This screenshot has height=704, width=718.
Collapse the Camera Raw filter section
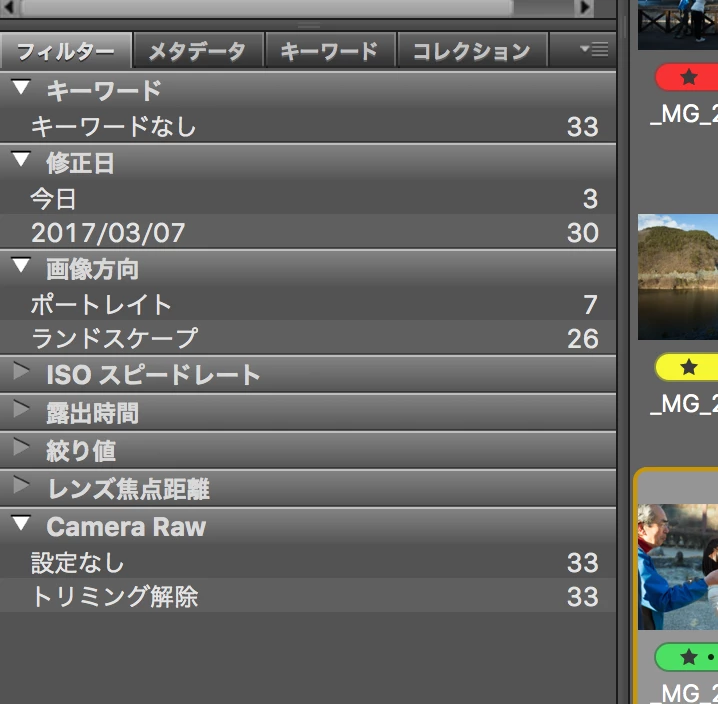coord(21,523)
